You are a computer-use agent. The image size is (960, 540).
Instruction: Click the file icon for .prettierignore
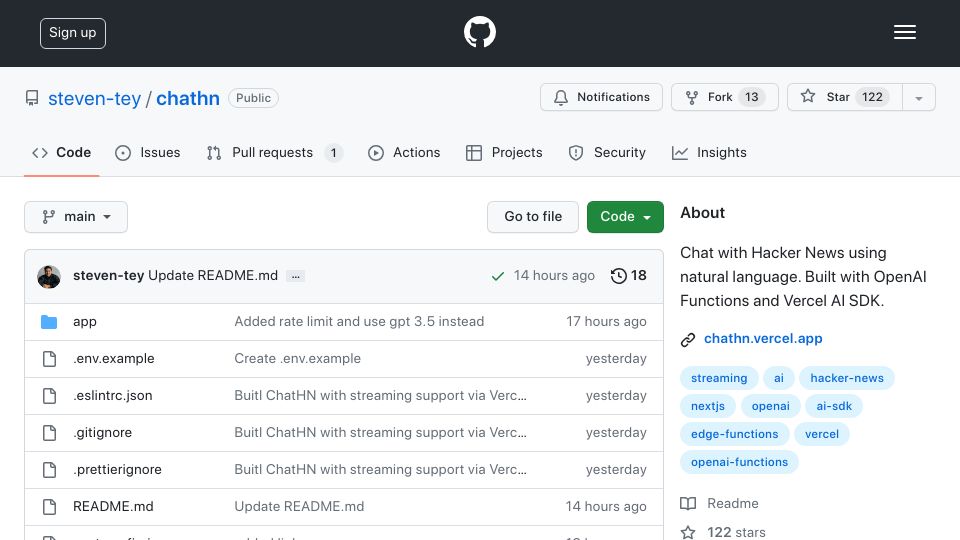50,470
